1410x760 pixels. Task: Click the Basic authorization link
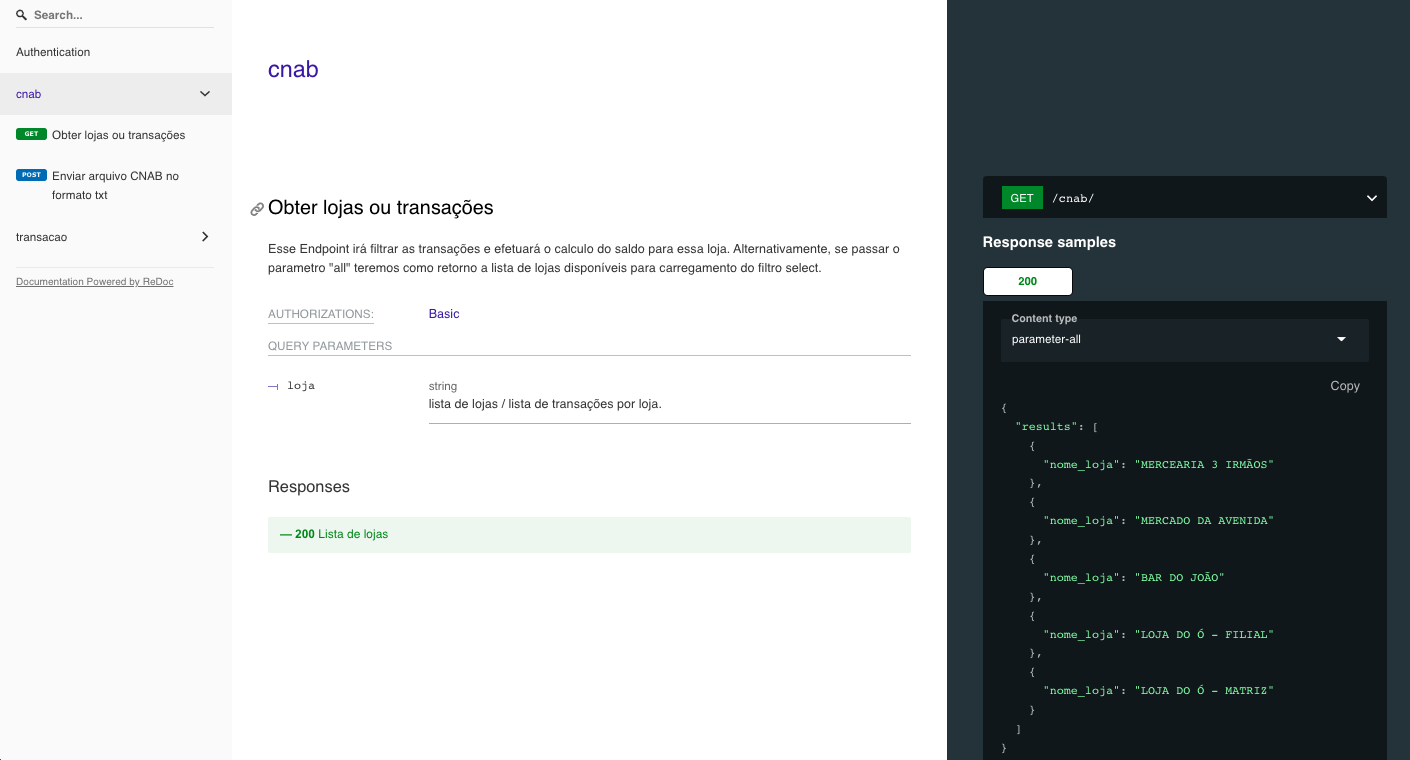[x=443, y=313]
